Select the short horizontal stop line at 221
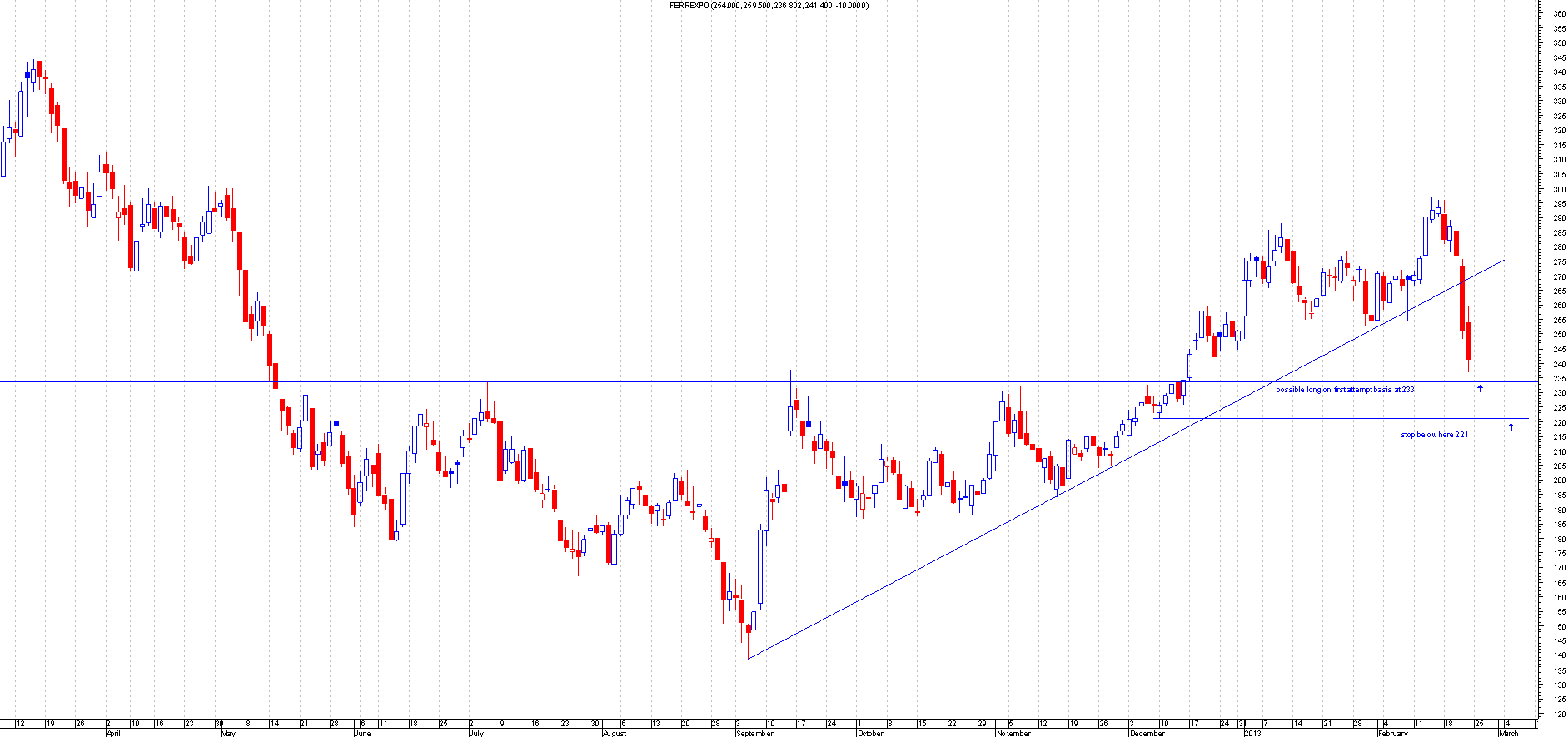 pyautogui.click(x=1332, y=419)
